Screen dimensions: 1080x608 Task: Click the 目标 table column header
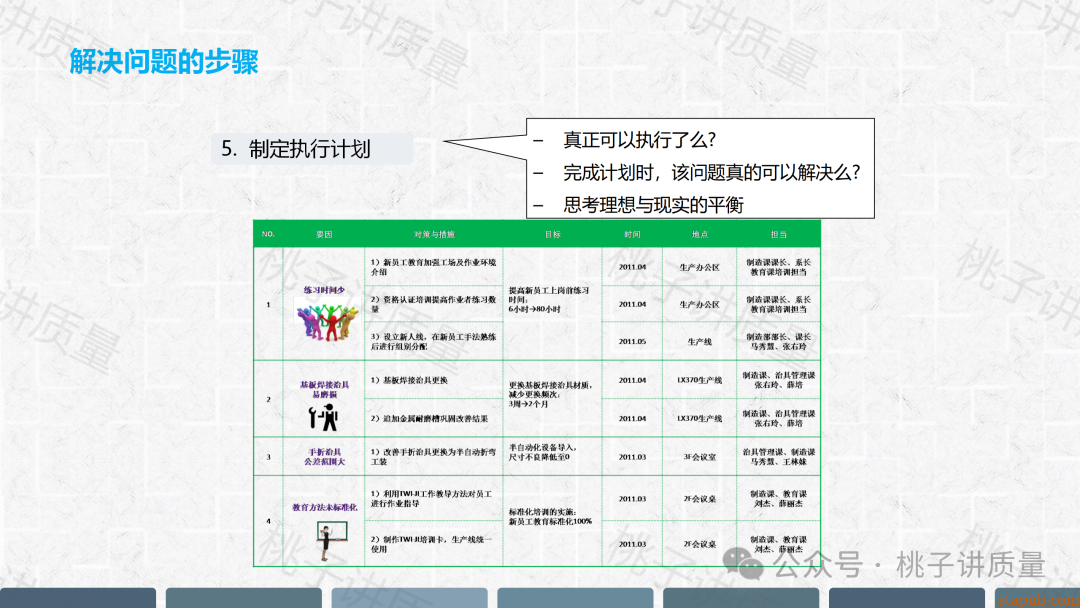pos(552,234)
